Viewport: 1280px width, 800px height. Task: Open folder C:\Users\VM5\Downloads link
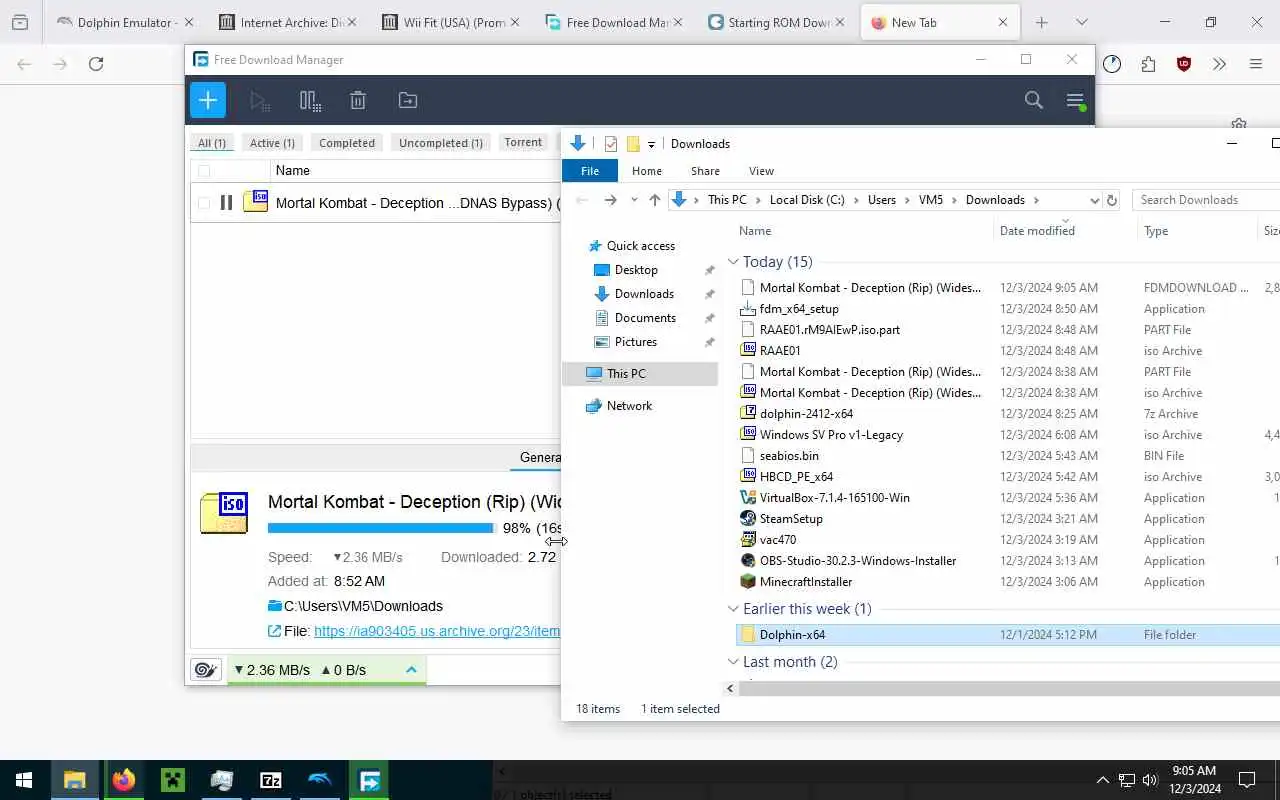point(363,606)
